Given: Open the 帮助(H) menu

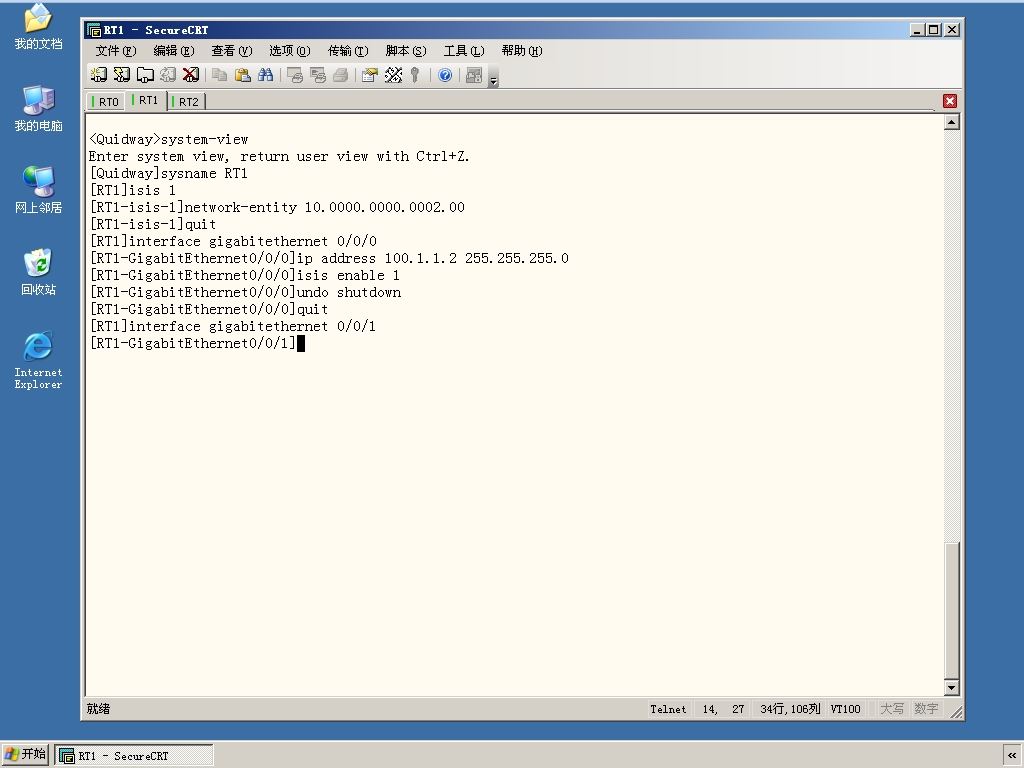Looking at the screenshot, I should [522, 51].
